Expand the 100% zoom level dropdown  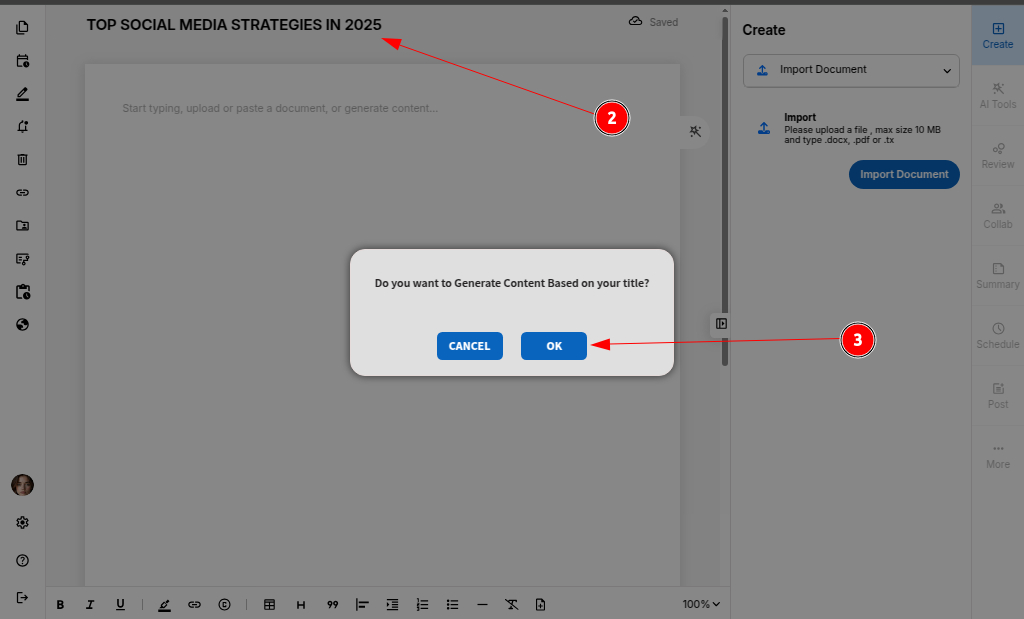click(x=701, y=604)
